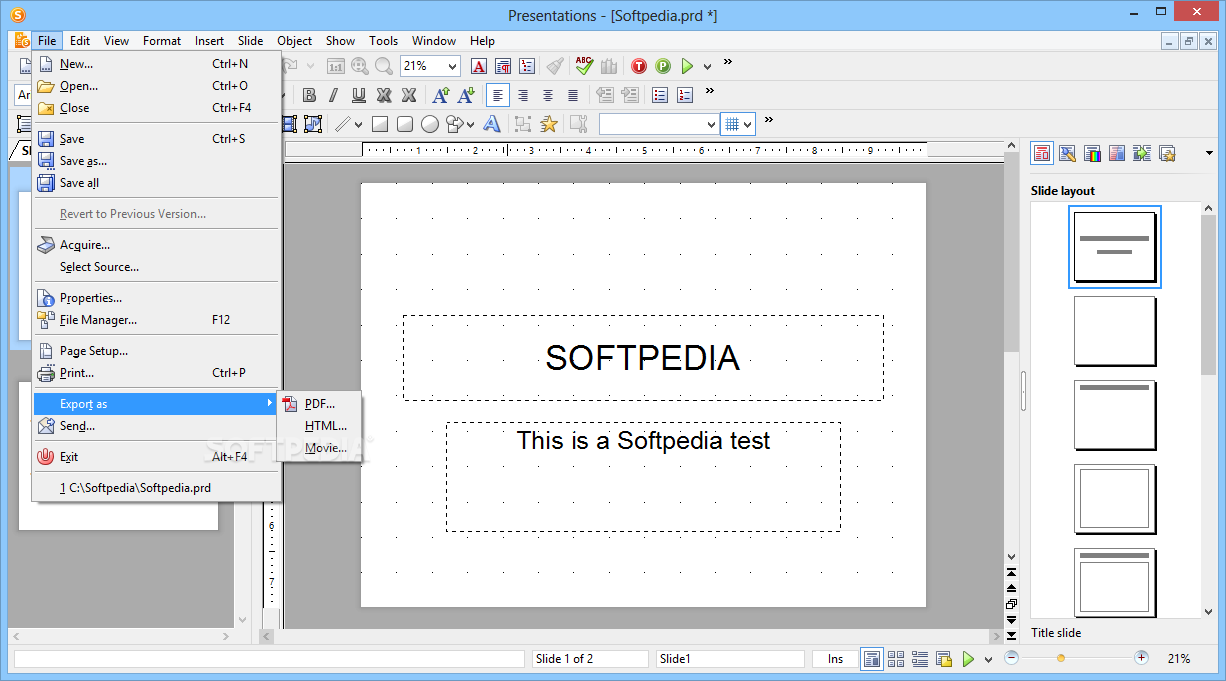The width and height of the screenshot is (1226, 681).
Task: Run the ABC spell check
Action: click(584, 66)
